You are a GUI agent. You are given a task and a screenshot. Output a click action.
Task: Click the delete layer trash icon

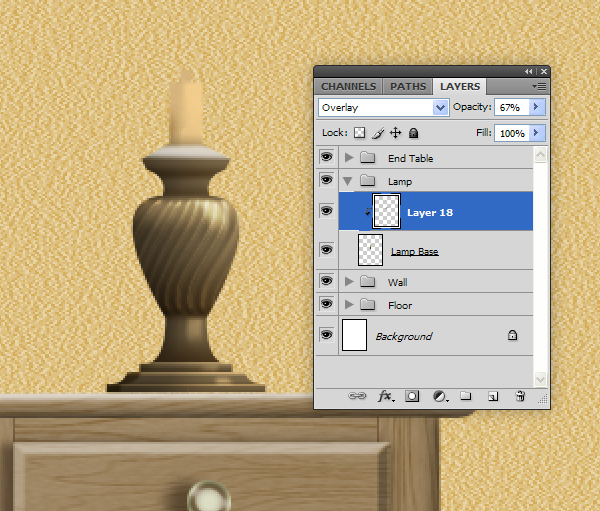[x=520, y=397]
